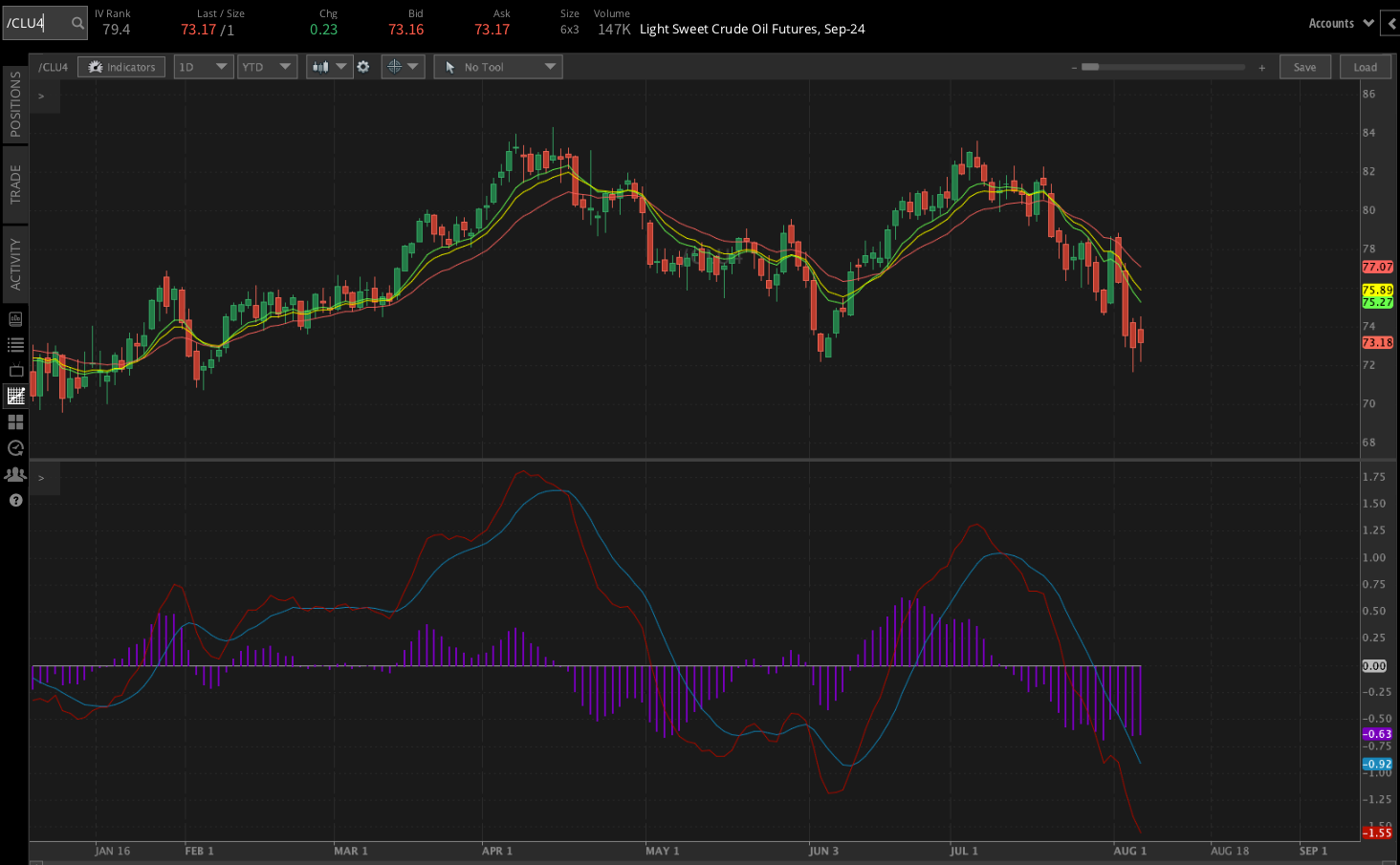The image size is (1400, 865).
Task: Open the four-square grid layout icon
Action: point(15,422)
